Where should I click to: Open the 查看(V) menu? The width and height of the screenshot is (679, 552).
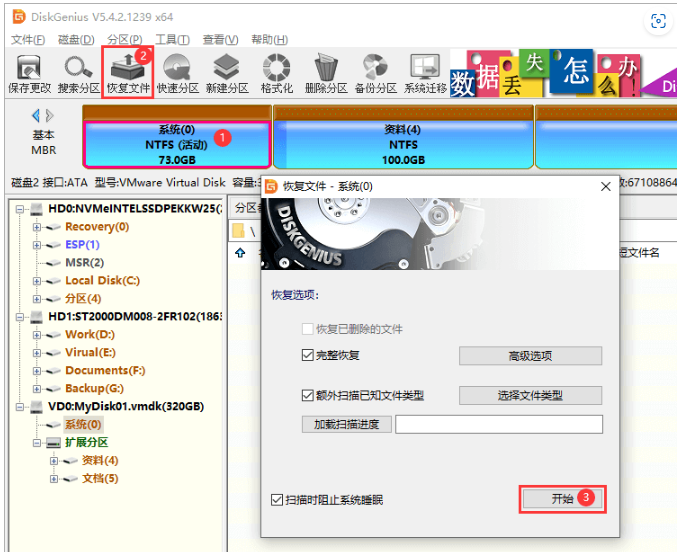(x=220, y=40)
